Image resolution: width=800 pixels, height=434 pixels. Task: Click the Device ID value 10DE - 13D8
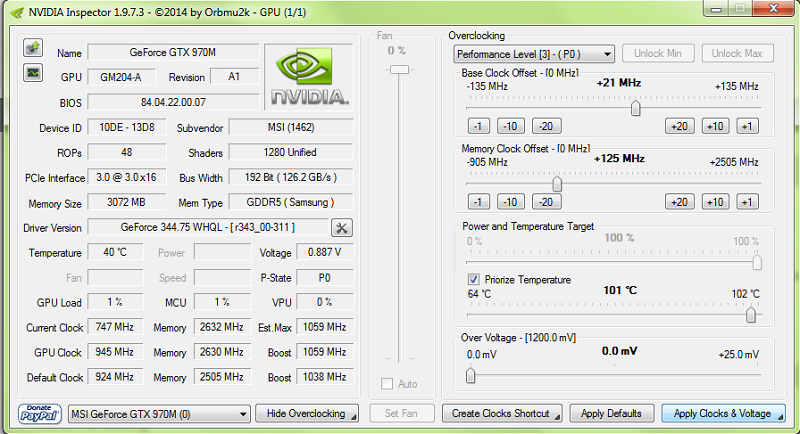127,127
